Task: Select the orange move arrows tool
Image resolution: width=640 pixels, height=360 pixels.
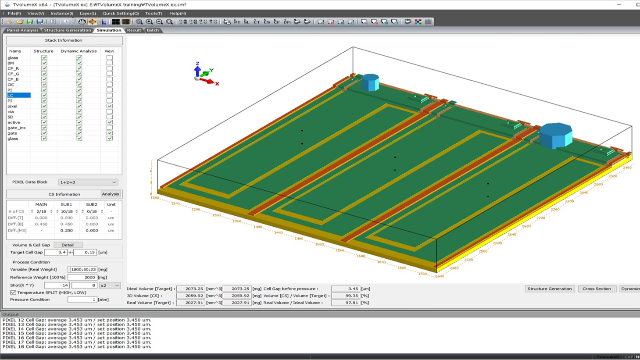Action: (92, 22)
